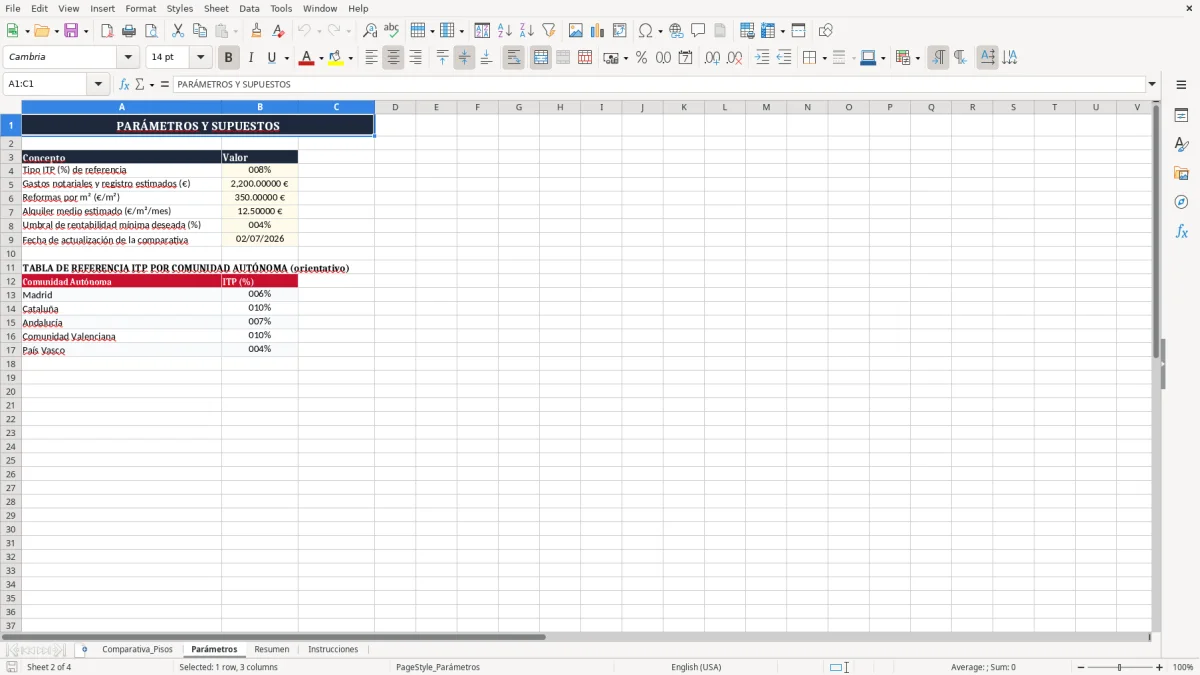Click the column D header
Screen dimensions: 1200x675
(x=395, y=107)
